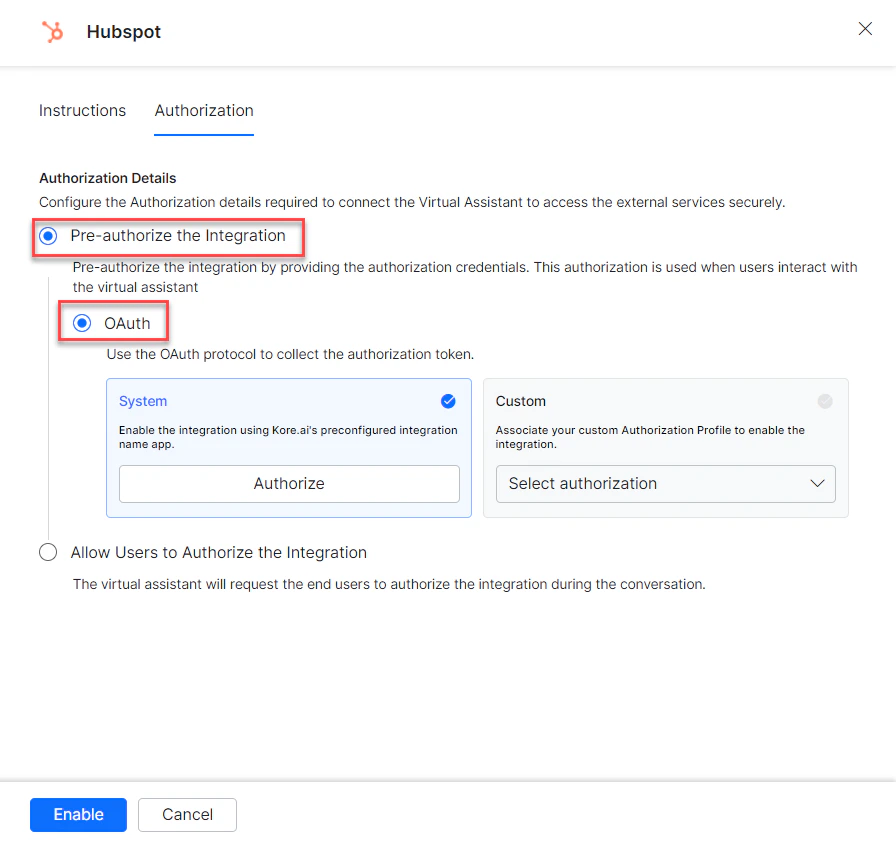Enable the Pre-authorize the Integration option
The width and height of the screenshot is (896, 841).
pyautogui.click(x=48, y=236)
